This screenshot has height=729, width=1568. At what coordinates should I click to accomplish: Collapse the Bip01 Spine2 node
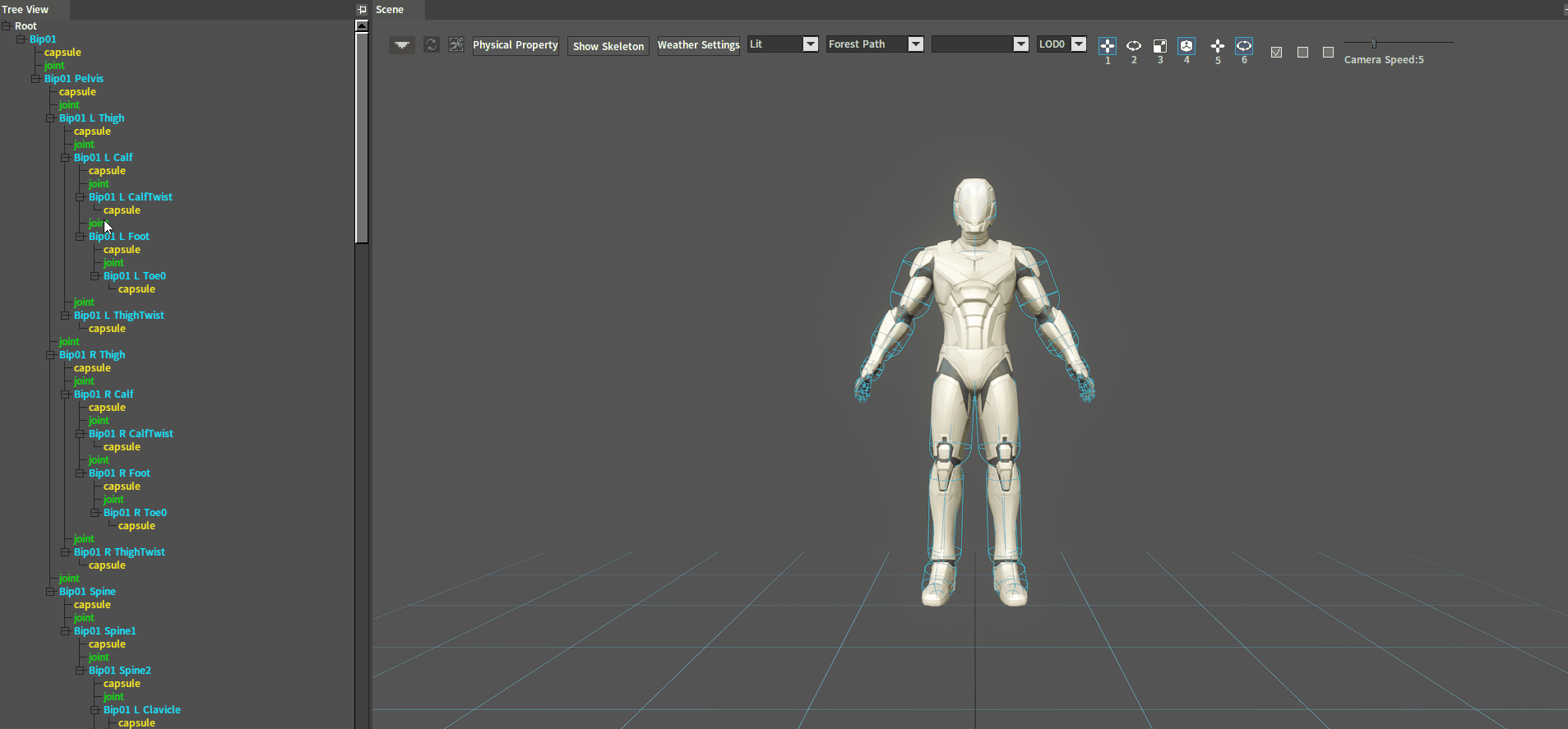80,671
